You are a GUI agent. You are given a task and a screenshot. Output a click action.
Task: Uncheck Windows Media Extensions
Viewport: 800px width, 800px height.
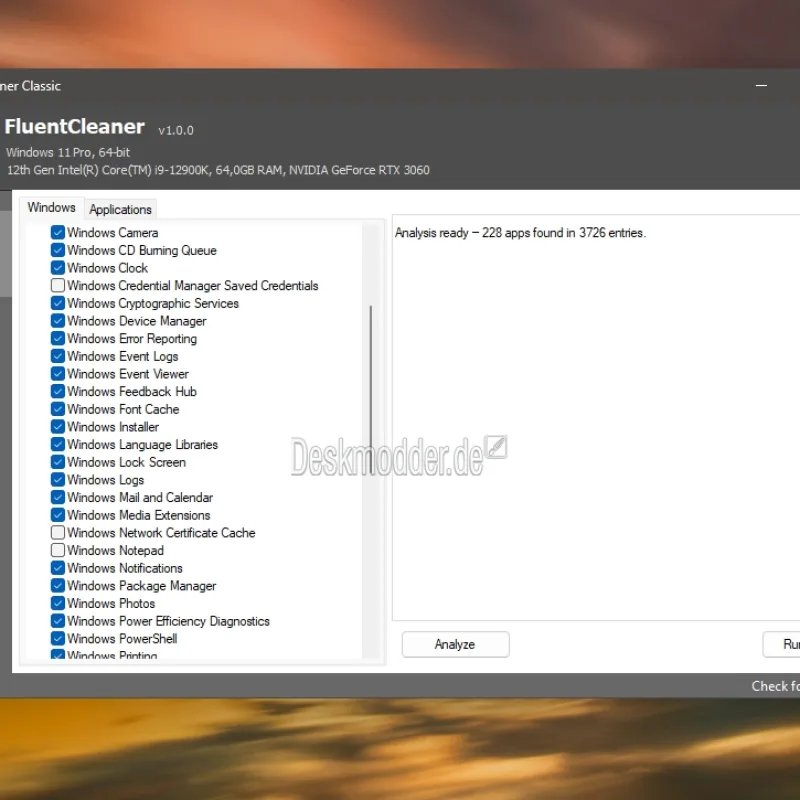click(x=58, y=515)
